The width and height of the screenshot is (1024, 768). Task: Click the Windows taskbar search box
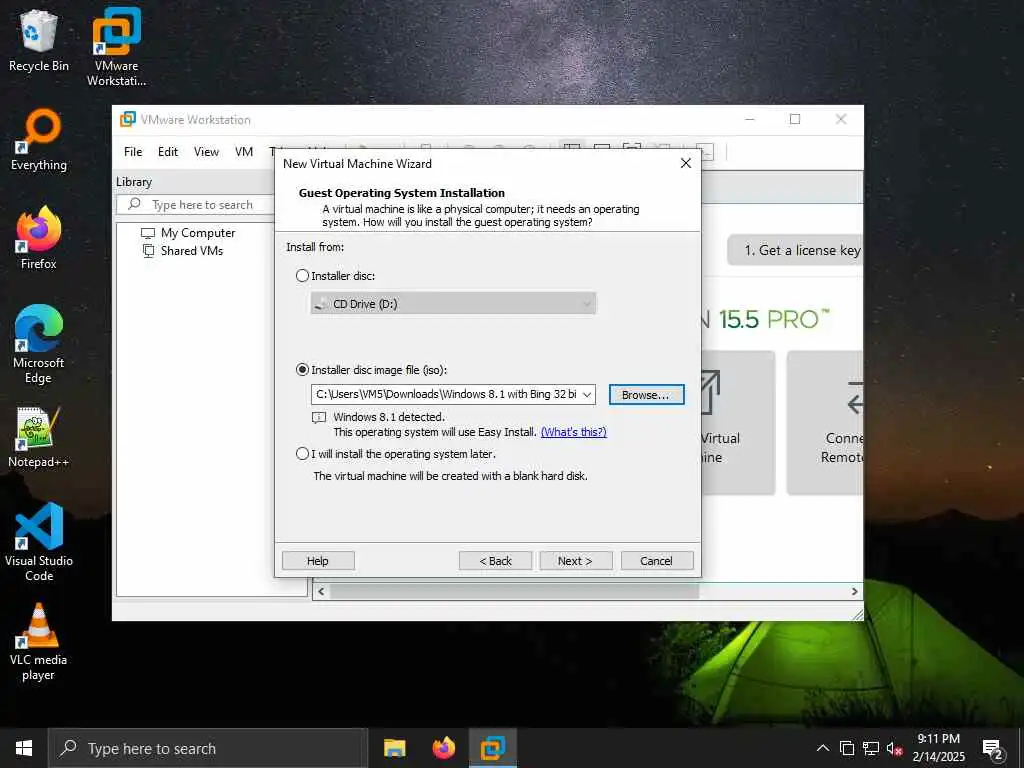[208, 748]
